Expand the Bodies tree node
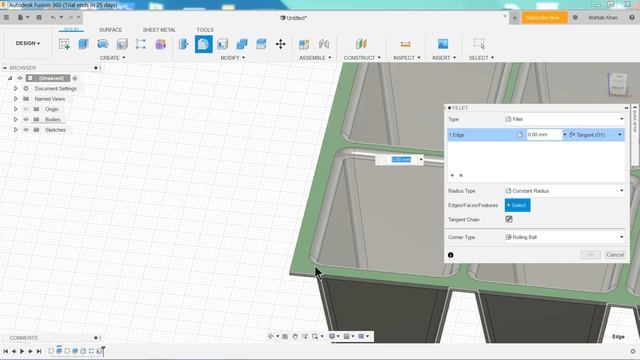640x360 pixels. tap(16, 120)
